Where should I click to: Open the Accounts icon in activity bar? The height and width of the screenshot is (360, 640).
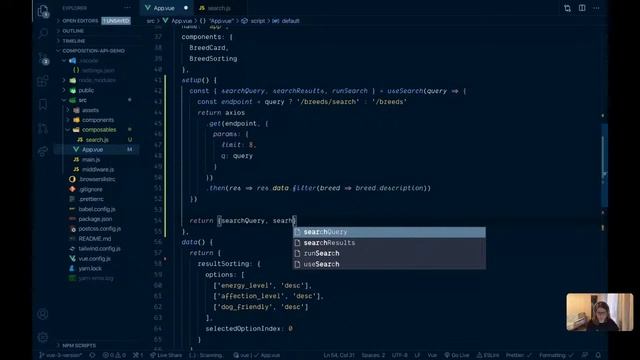pos(43,314)
